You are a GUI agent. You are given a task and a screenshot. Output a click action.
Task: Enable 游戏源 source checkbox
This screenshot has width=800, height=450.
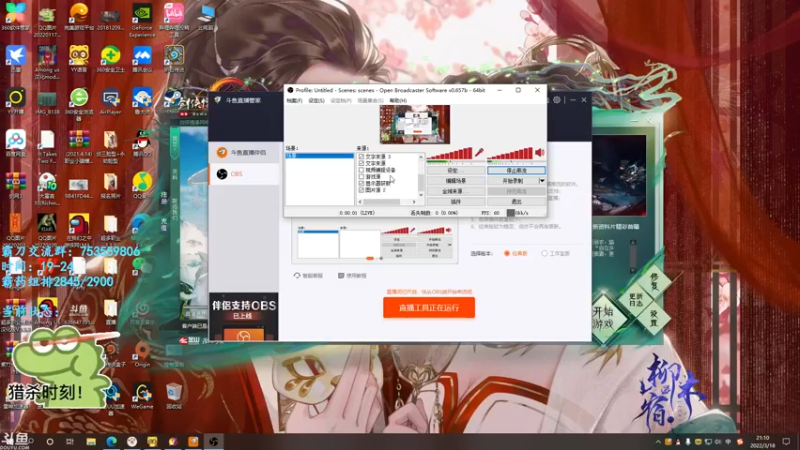(361, 177)
